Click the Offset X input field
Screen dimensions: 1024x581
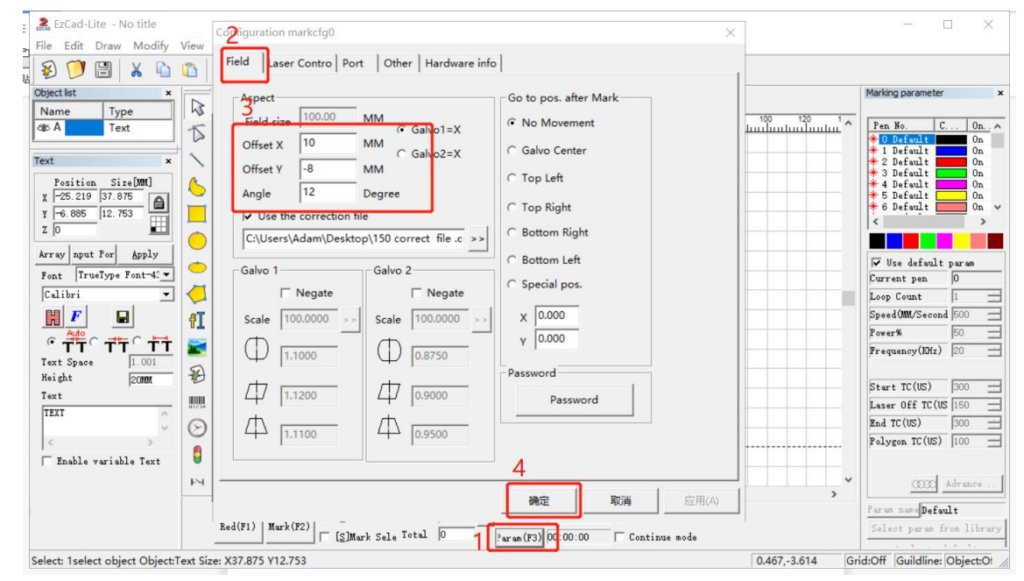click(x=327, y=144)
